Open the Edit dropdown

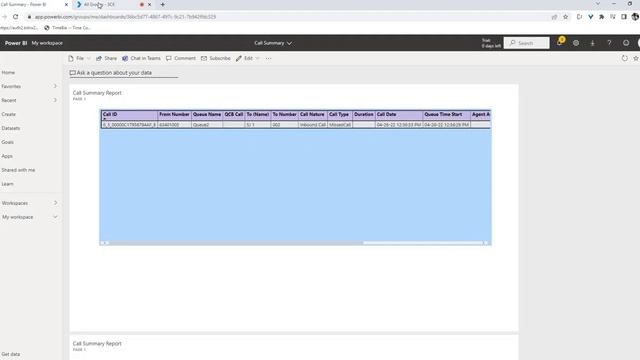(248, 58)
